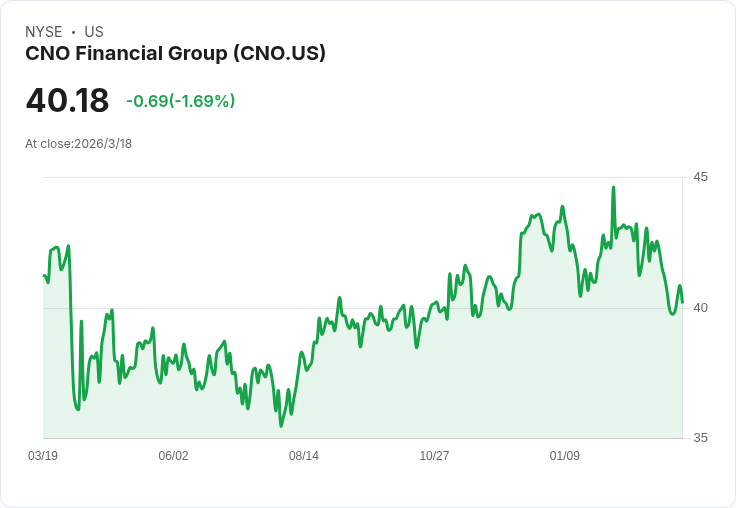Click the leftmost start of the price line

44,275
